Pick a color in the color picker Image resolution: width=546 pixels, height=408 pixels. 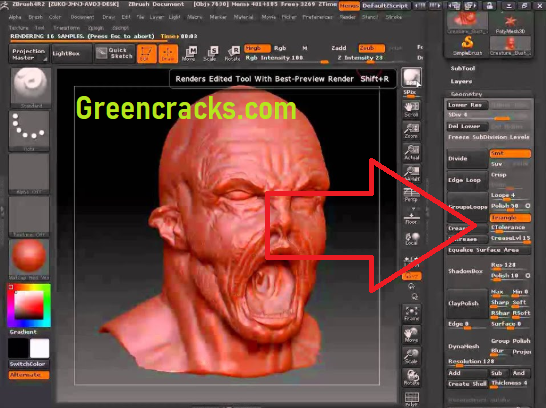[29, 305]
